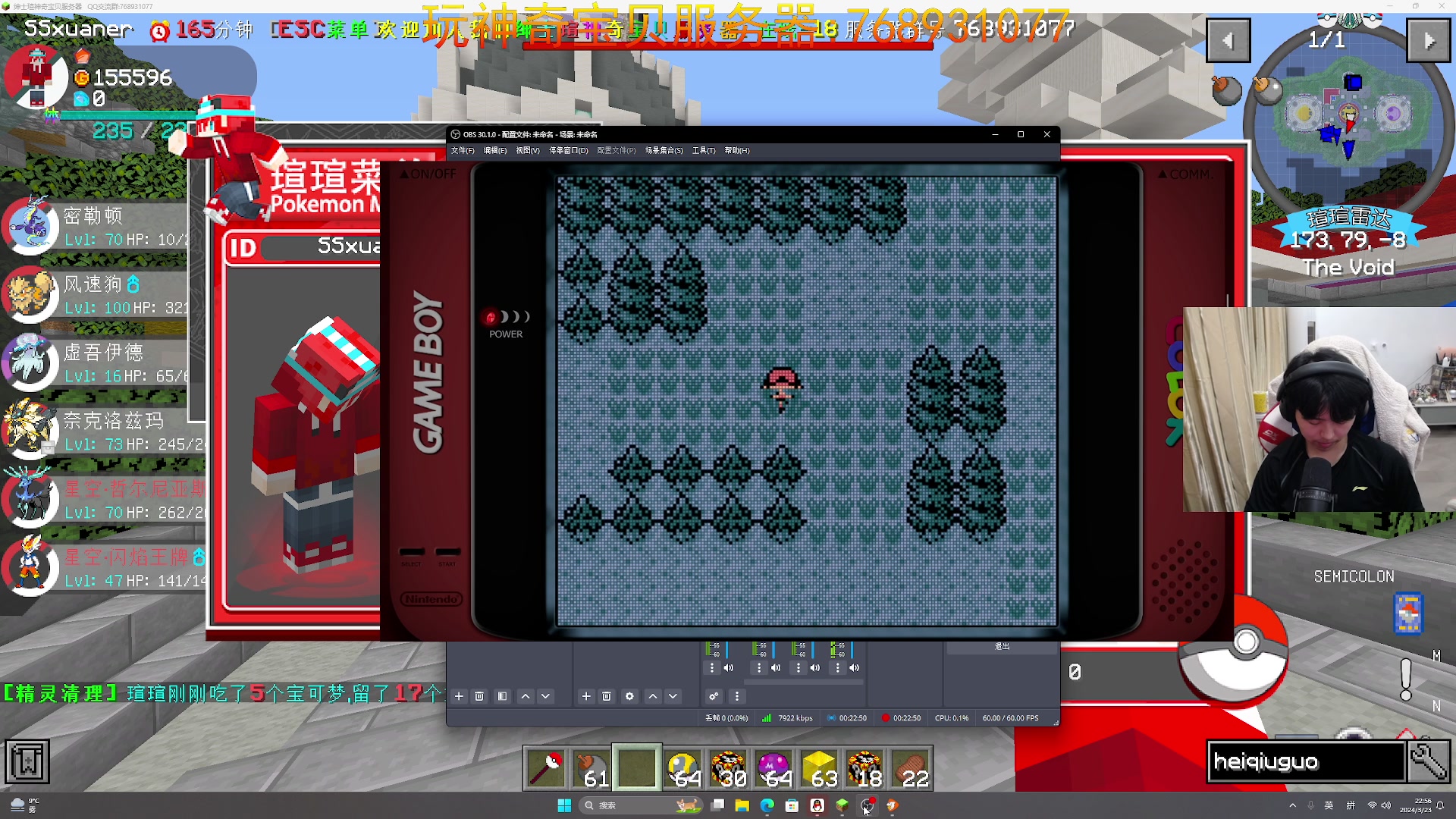The width and height of the screenshot is (1456, 819).
Task: Click the 60.00 / 60.00 FPS status
Action: [x=1010, y=718]
